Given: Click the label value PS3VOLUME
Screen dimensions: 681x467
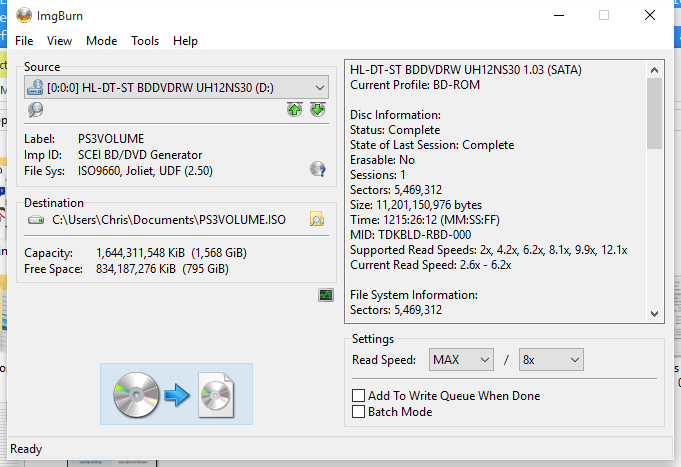Looking at the screenshot, I should 111,139.
